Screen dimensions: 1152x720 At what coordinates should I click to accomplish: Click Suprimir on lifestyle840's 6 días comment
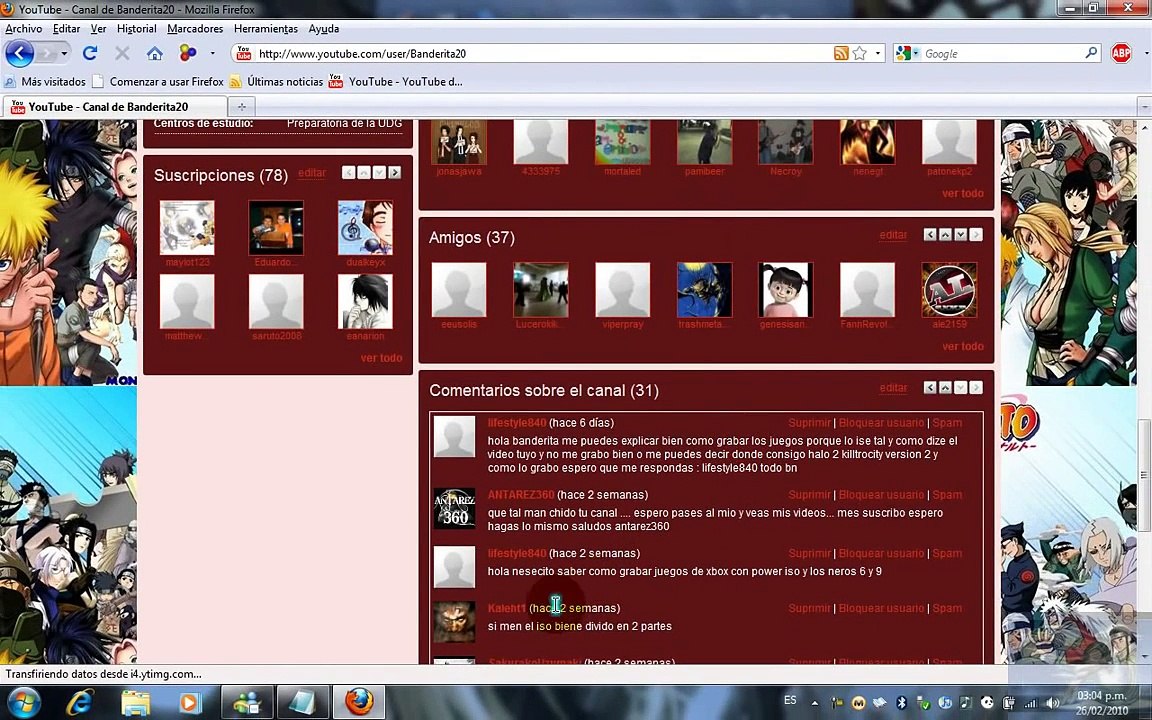pos(809,422)
